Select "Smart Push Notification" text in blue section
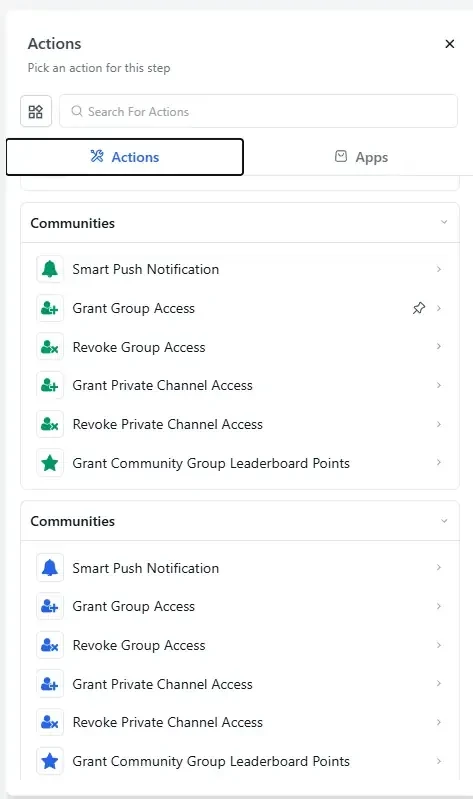Image resolution: width=473 pixels, height=799 pixels. [x=146, y=568]
